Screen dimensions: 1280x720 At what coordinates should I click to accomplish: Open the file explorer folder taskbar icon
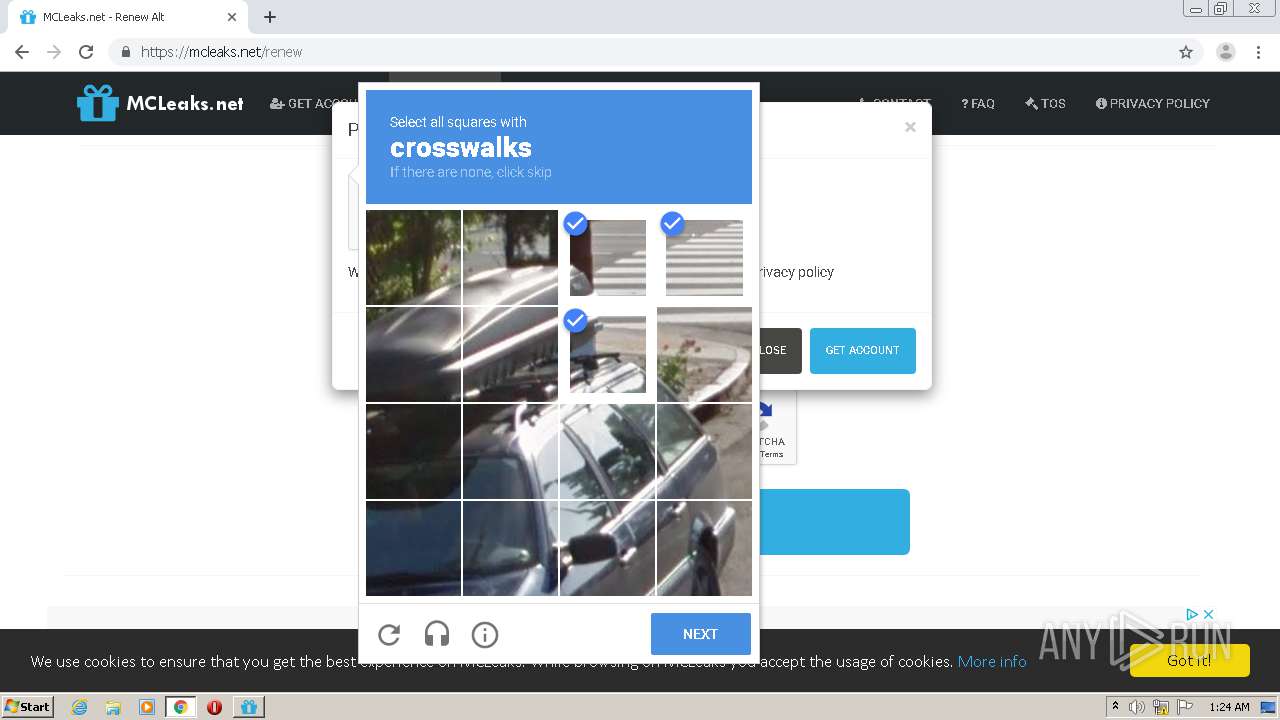tap(113, 707)
